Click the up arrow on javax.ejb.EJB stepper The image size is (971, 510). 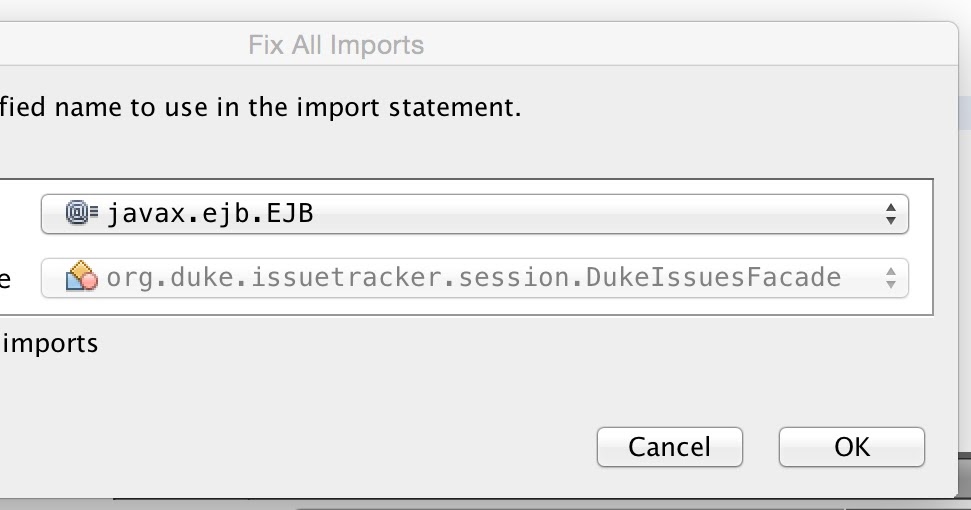[x=890, y=207]
